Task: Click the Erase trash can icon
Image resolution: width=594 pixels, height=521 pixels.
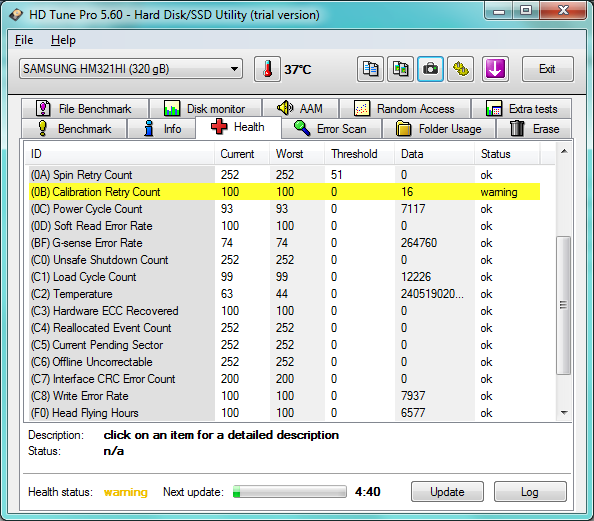Action: (517, 128)
